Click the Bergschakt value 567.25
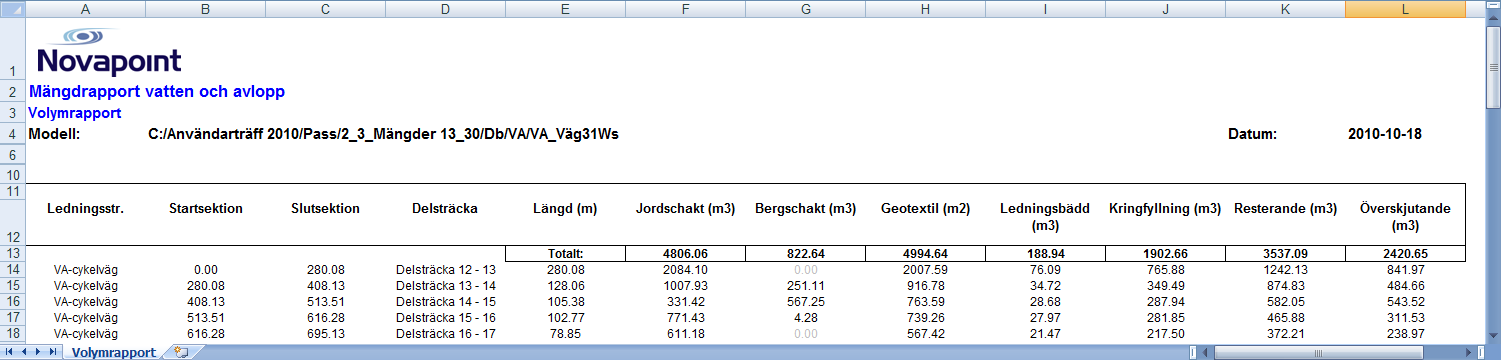1501x360 pixels. 805,302
